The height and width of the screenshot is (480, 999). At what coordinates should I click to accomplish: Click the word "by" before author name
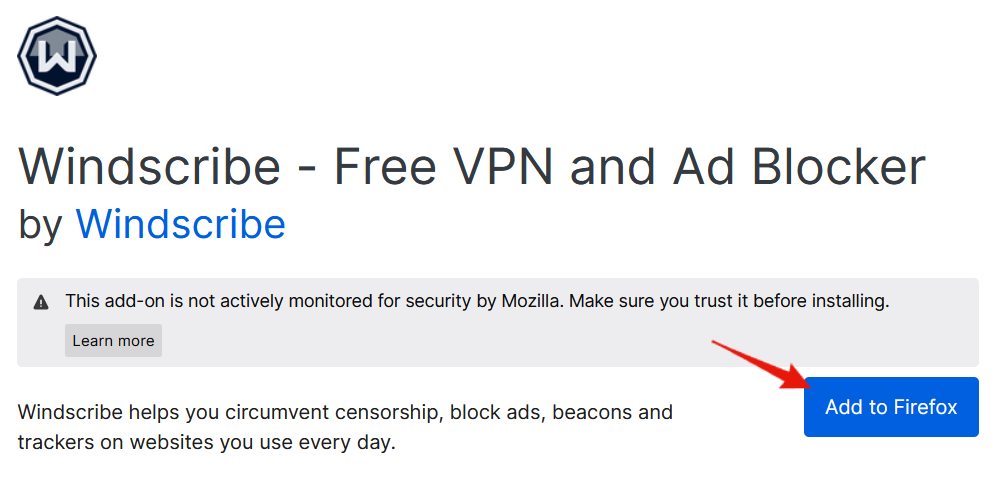[41, 224]
